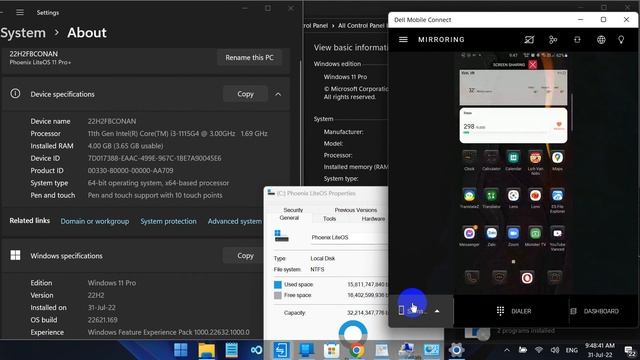Click the globe icon in Mirroring toolbar
The height and width of the screenshot is (360, 640).
click(601, 40)
